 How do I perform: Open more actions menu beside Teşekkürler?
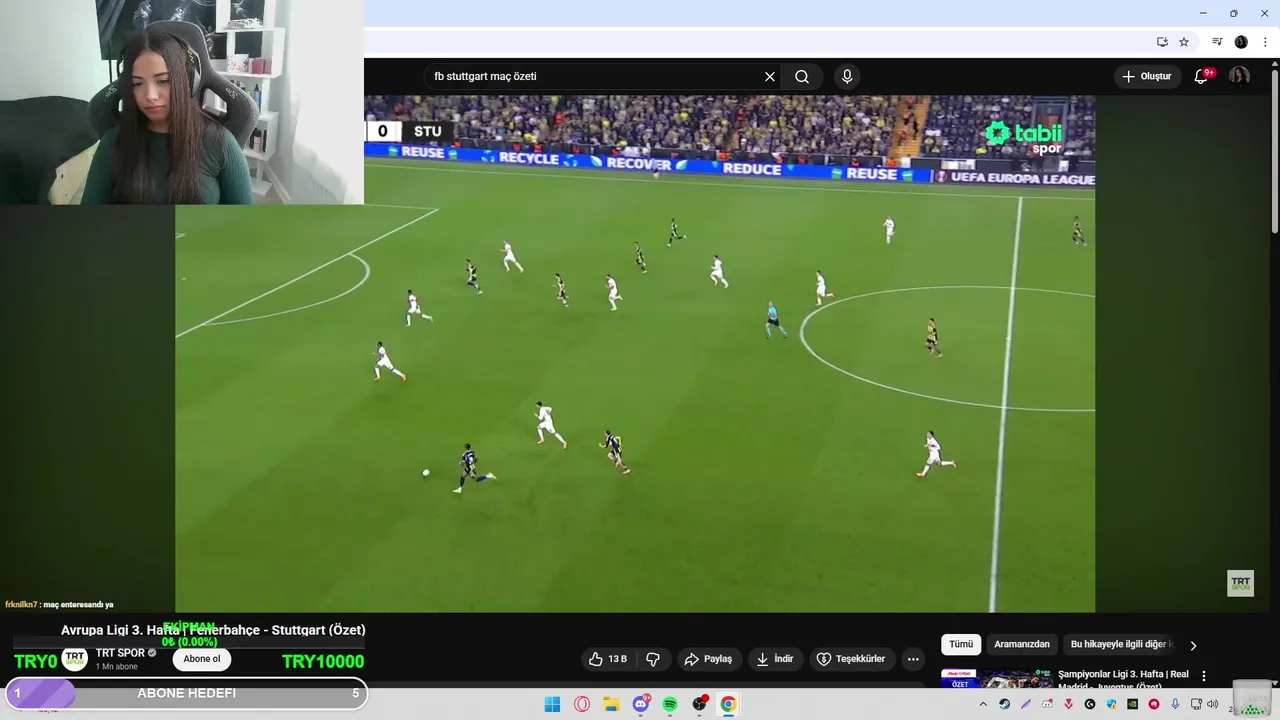(913, 659)
